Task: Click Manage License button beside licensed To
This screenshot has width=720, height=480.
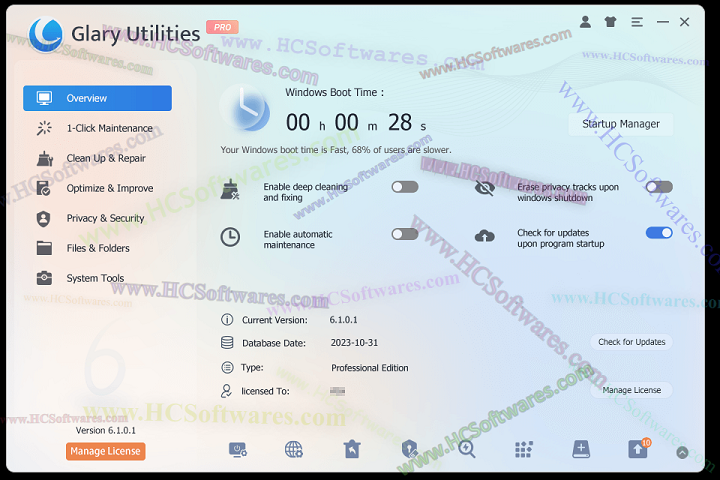Action: (x=631, y=390)
